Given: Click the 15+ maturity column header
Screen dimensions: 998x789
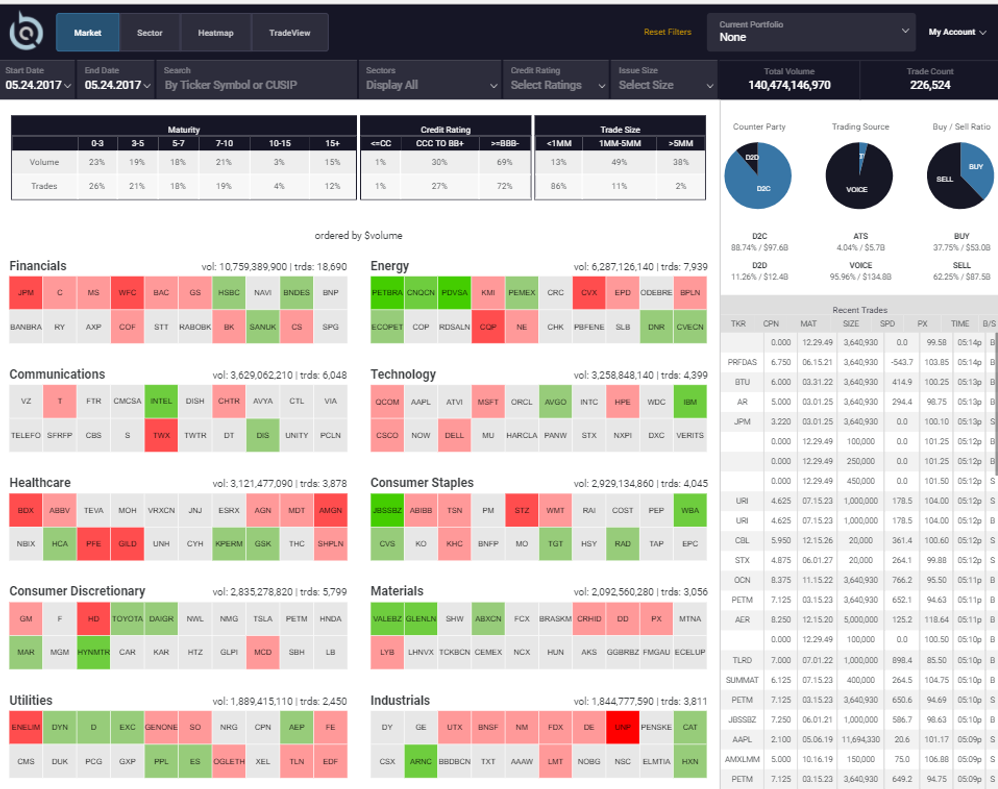Looking at the screenshot, I should click(332, 144).
